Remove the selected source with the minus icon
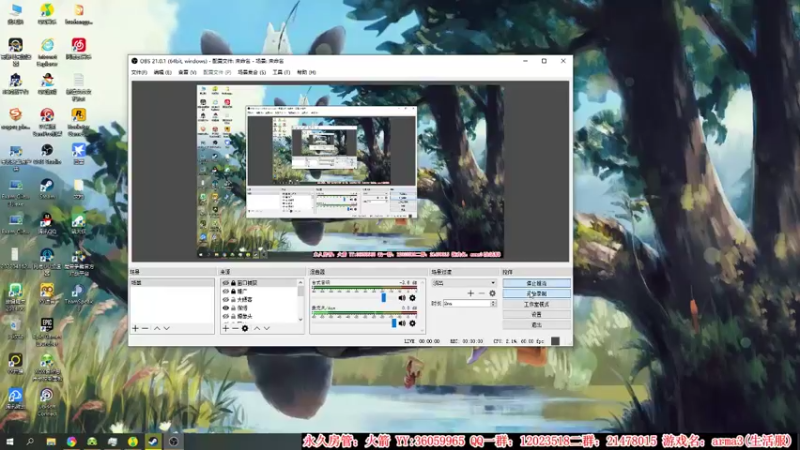Viewport: 800px width, 450px height. click(x=235, y=328)
